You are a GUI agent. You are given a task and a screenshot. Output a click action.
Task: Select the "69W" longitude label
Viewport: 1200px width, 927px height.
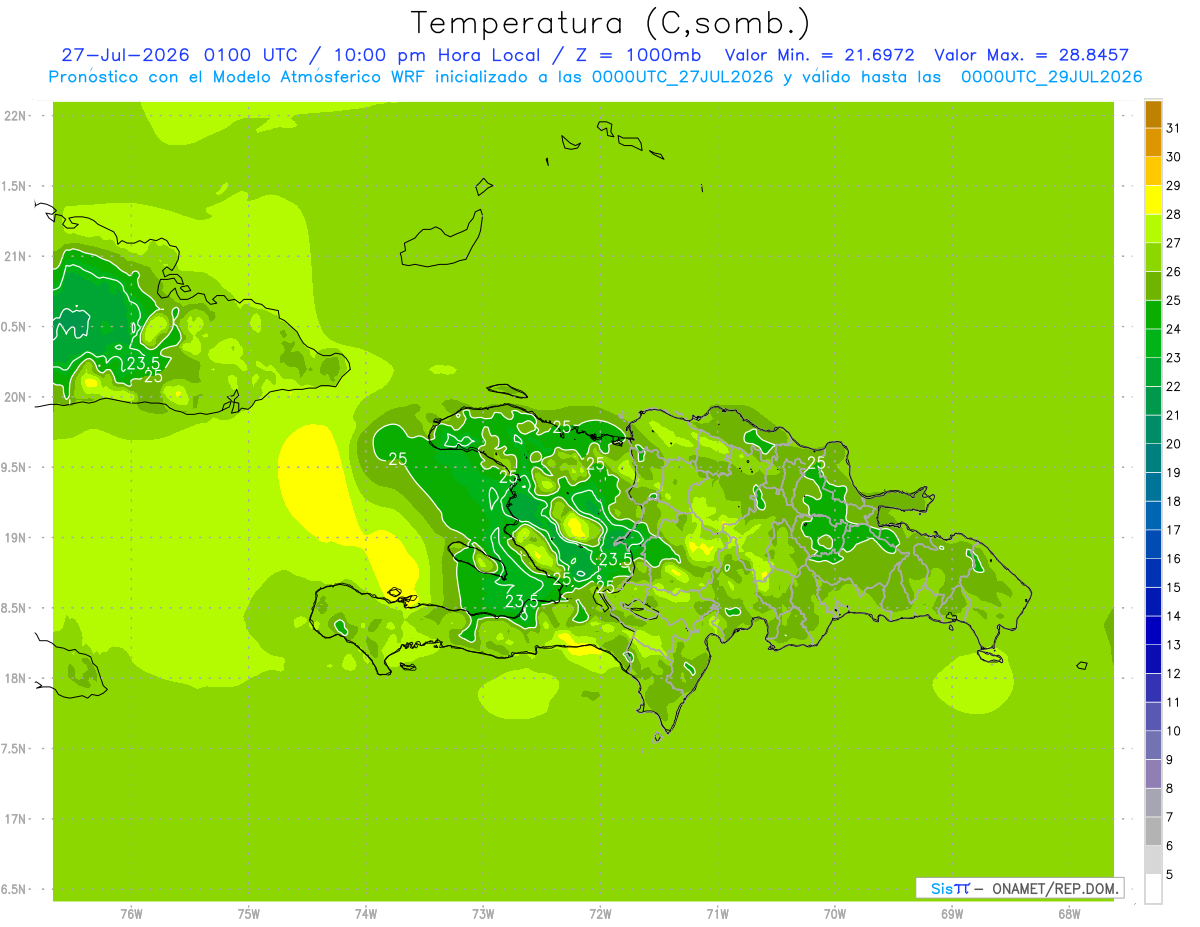(x=952, y=913)
